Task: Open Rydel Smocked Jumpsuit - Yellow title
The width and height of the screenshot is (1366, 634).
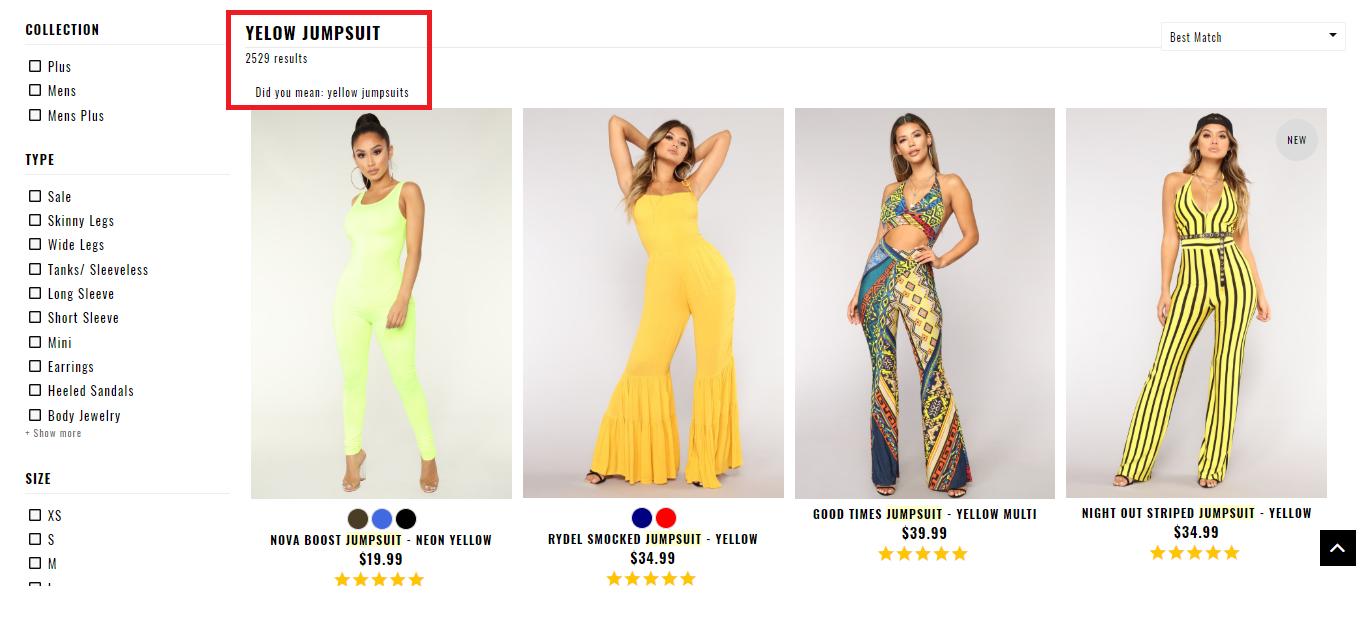Action: click(x=653, y=539)
